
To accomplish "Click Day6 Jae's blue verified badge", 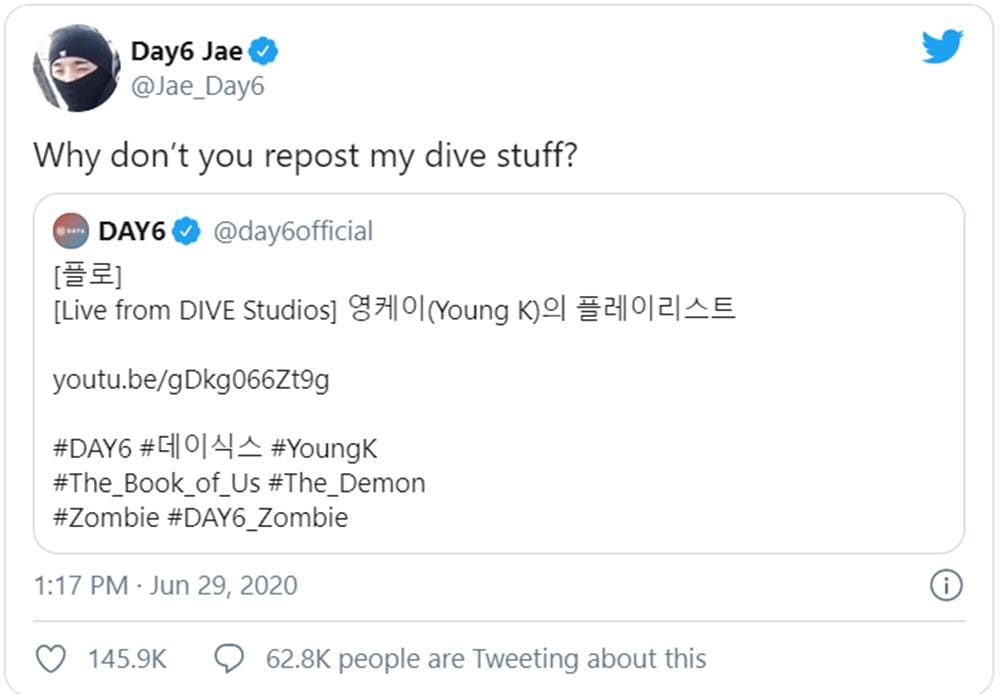I will 264,51.
